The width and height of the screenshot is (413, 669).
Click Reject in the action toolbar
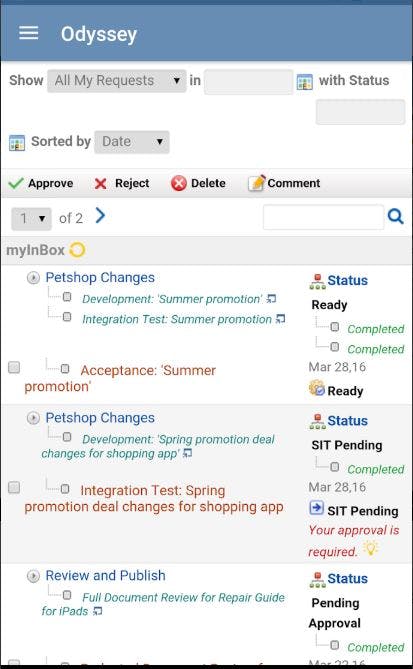pos(122,183)
